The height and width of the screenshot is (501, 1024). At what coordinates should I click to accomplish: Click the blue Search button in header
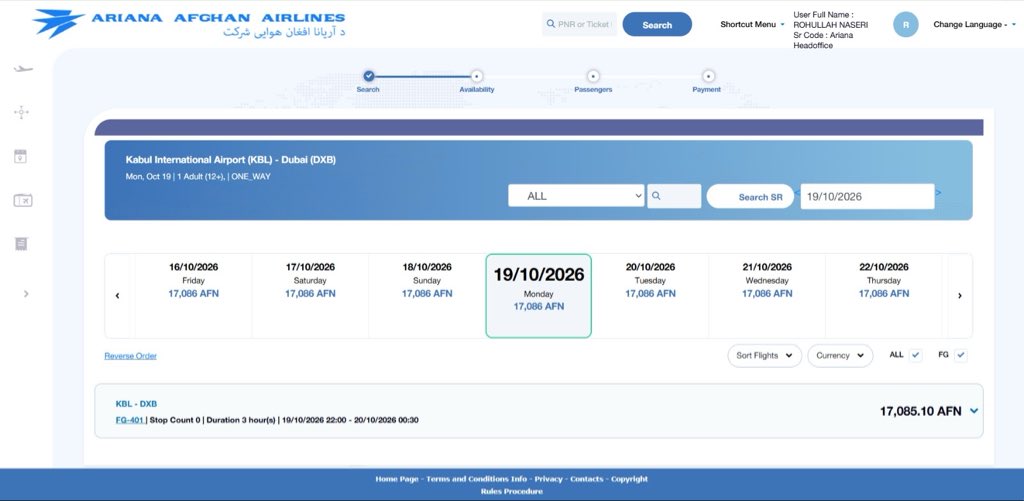657,25
